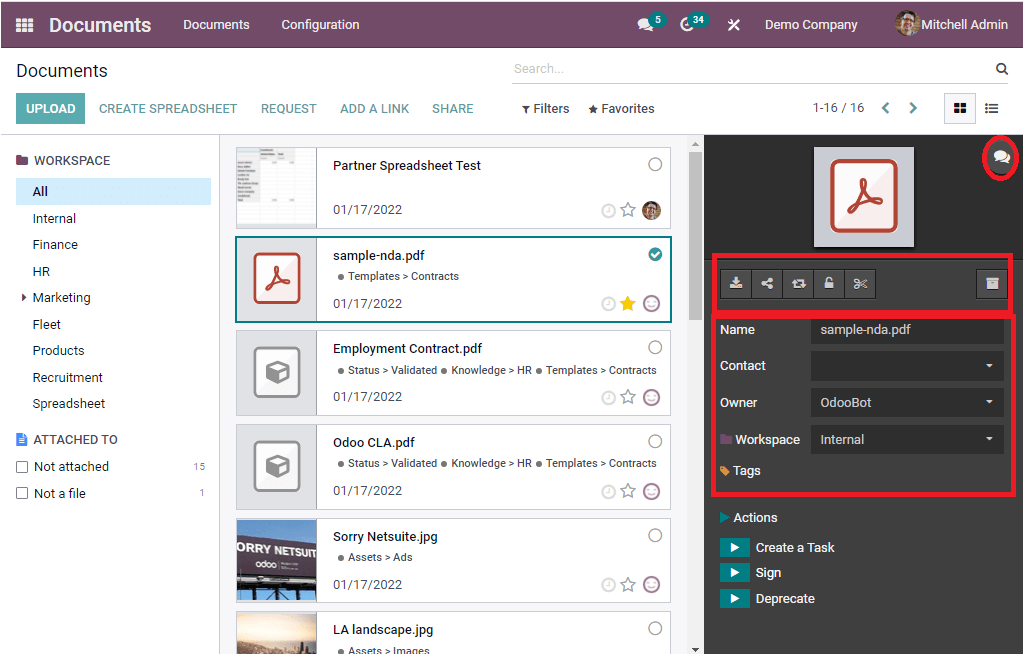
Task: Select the Recruitment workspace
Action: pyautogui.click(x=68, y=377)
